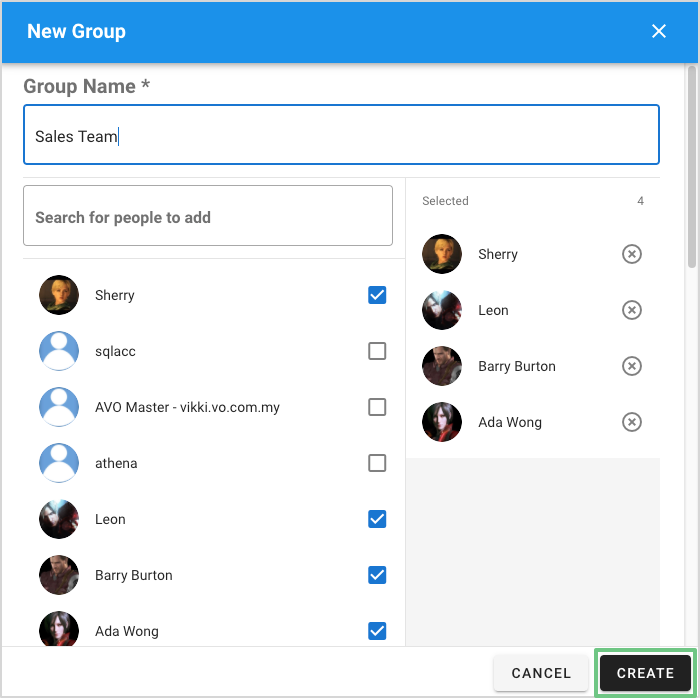This screenshot has height=698, width=700.
Task: Uncheck the Sherry checkbox
Action: [377, 295]
